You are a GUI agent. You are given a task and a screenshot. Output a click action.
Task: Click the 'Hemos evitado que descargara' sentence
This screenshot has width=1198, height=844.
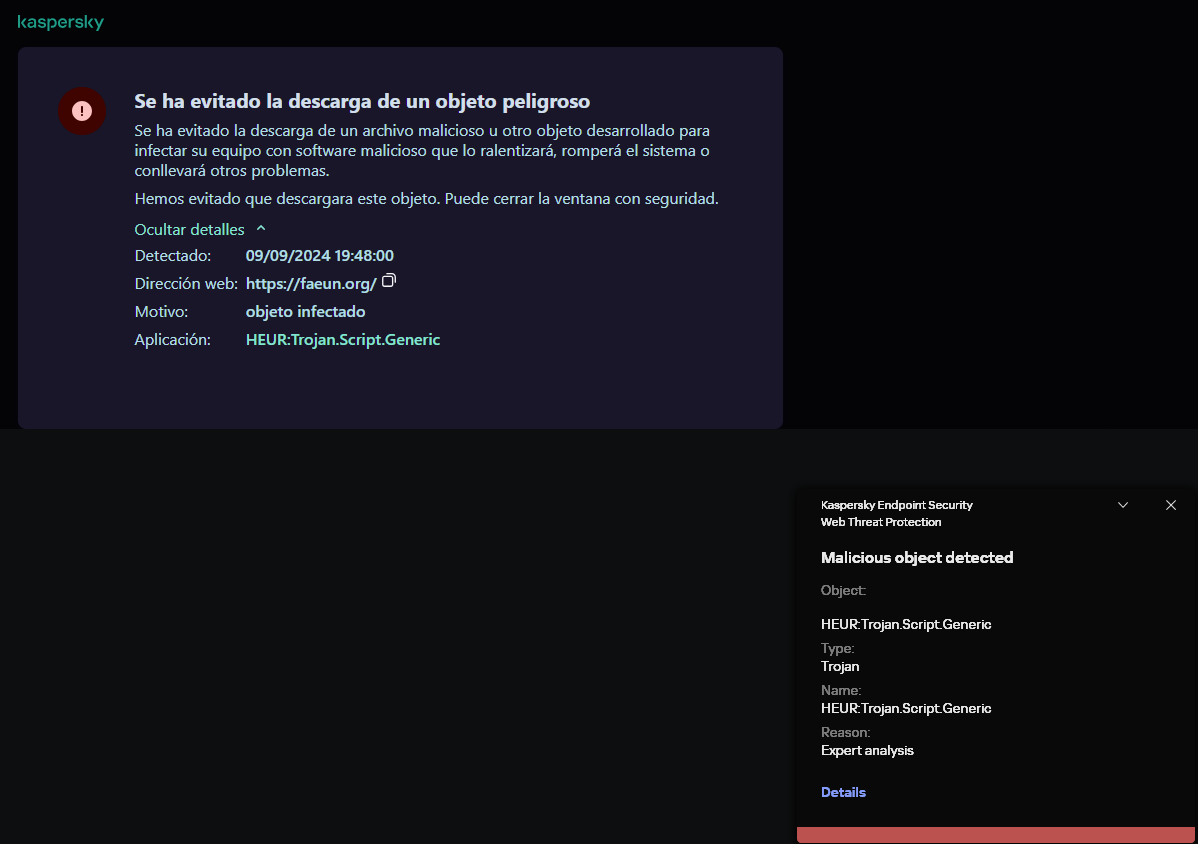[x=426, y=199]
